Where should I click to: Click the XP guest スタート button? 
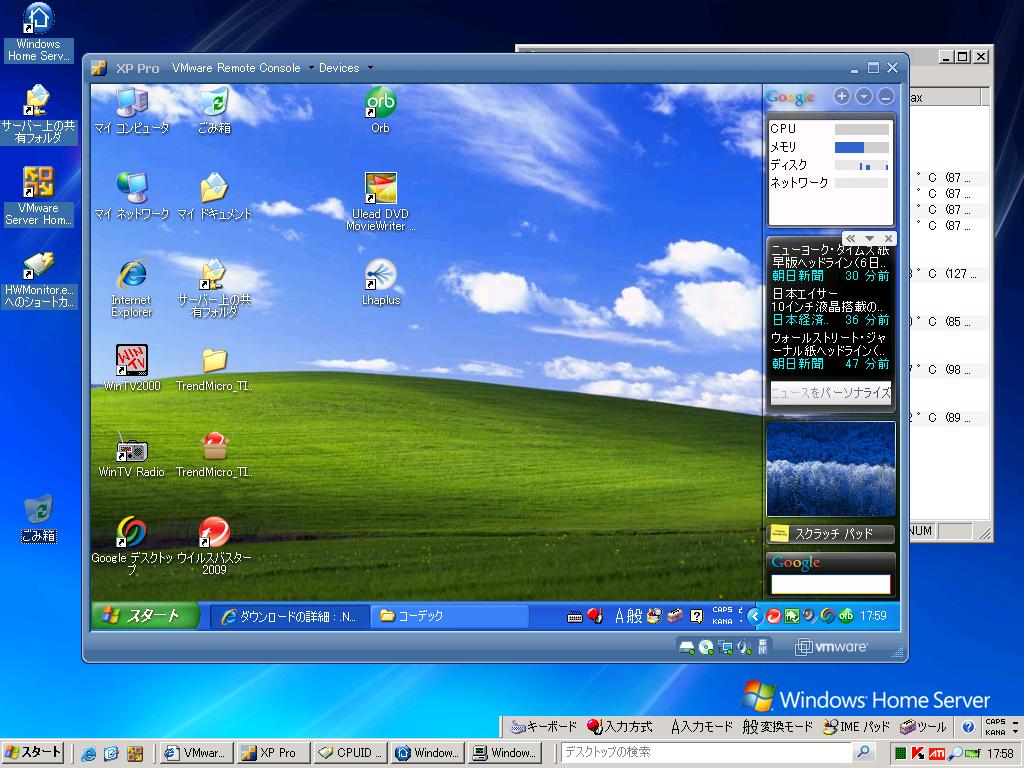pos(145,615)
